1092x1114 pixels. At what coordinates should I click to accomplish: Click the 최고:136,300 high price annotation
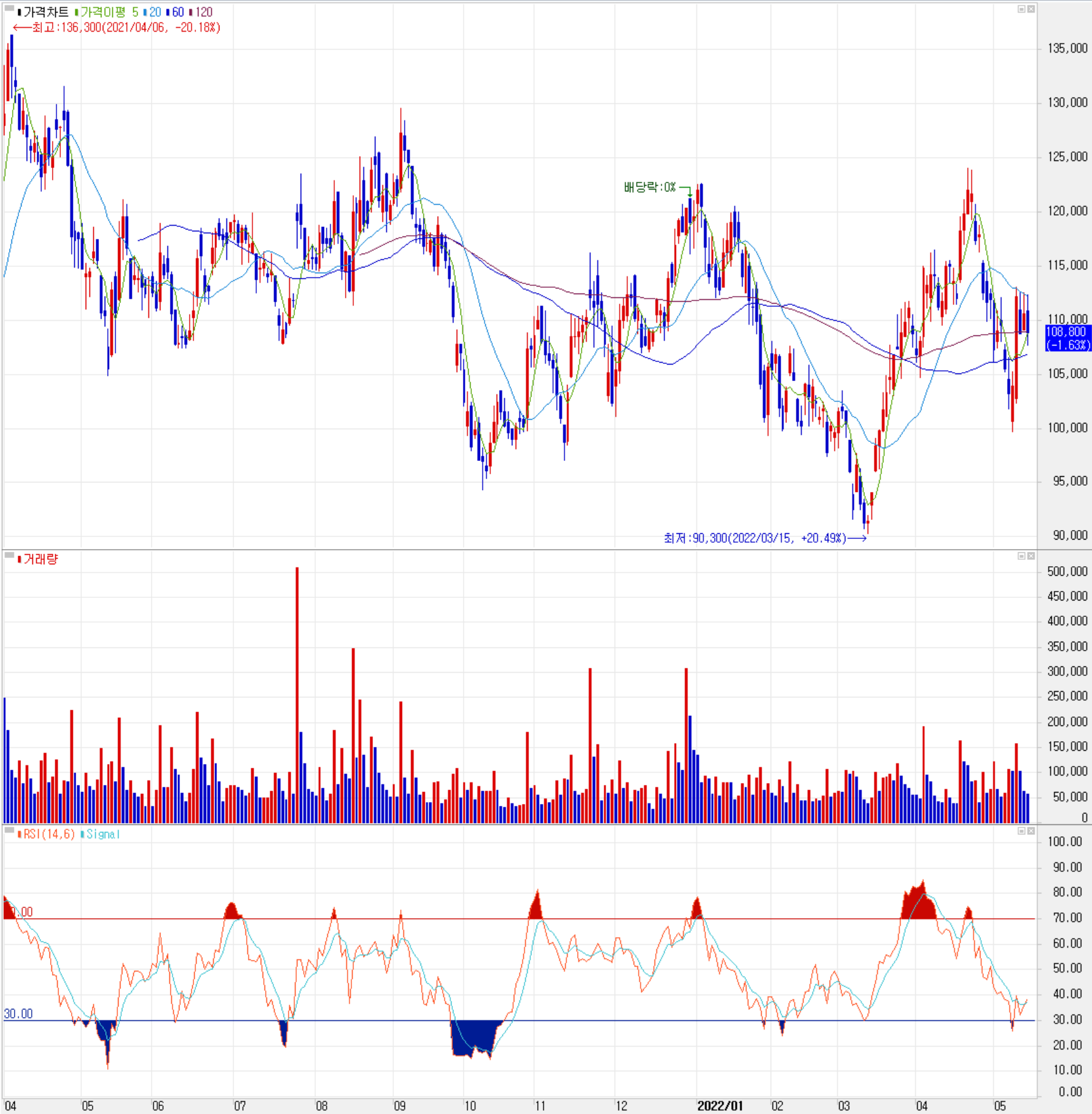pyautogui.click(x=117, y=27)
